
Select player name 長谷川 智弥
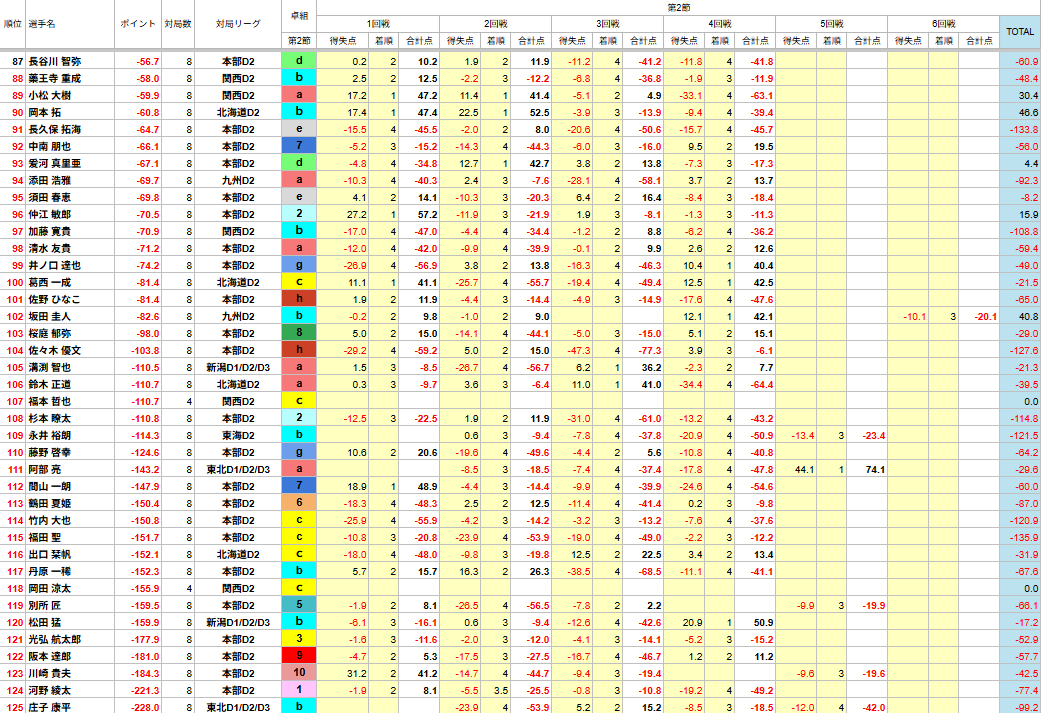[x=54, y=61]
